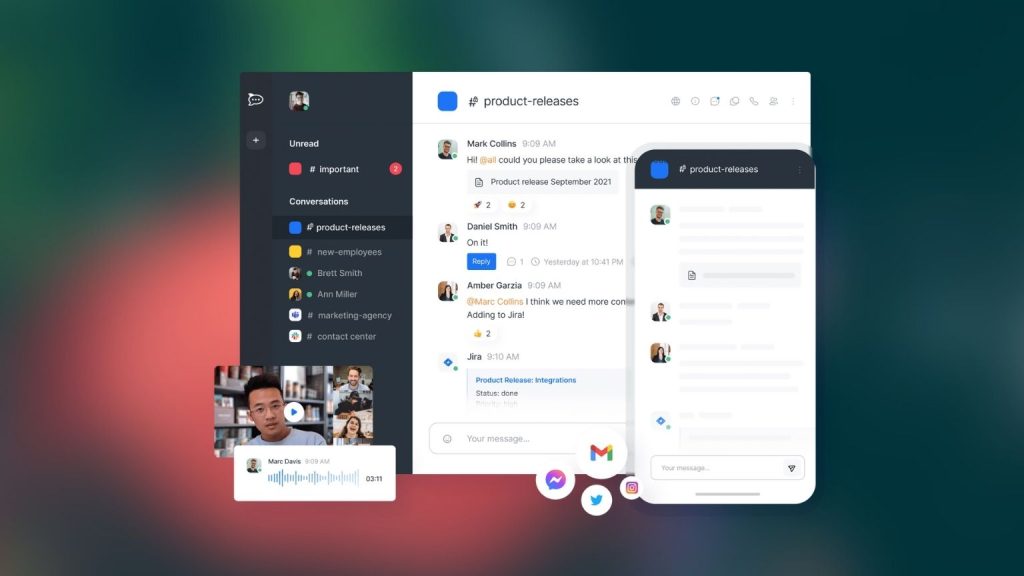Click Mark Collins' avatar in the desktop chat
The image size is (1024, 576).
coord(447,150)
